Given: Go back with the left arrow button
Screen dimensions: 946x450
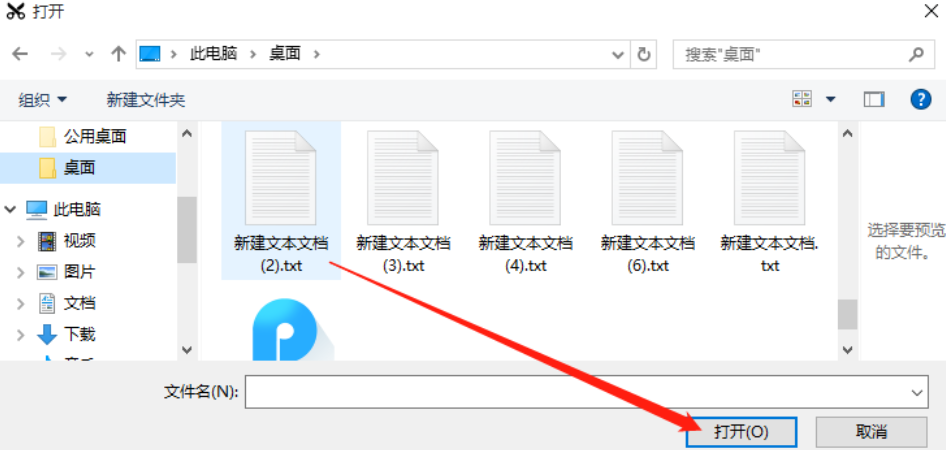Looking at the screenshot, I should tap(20, 54).
